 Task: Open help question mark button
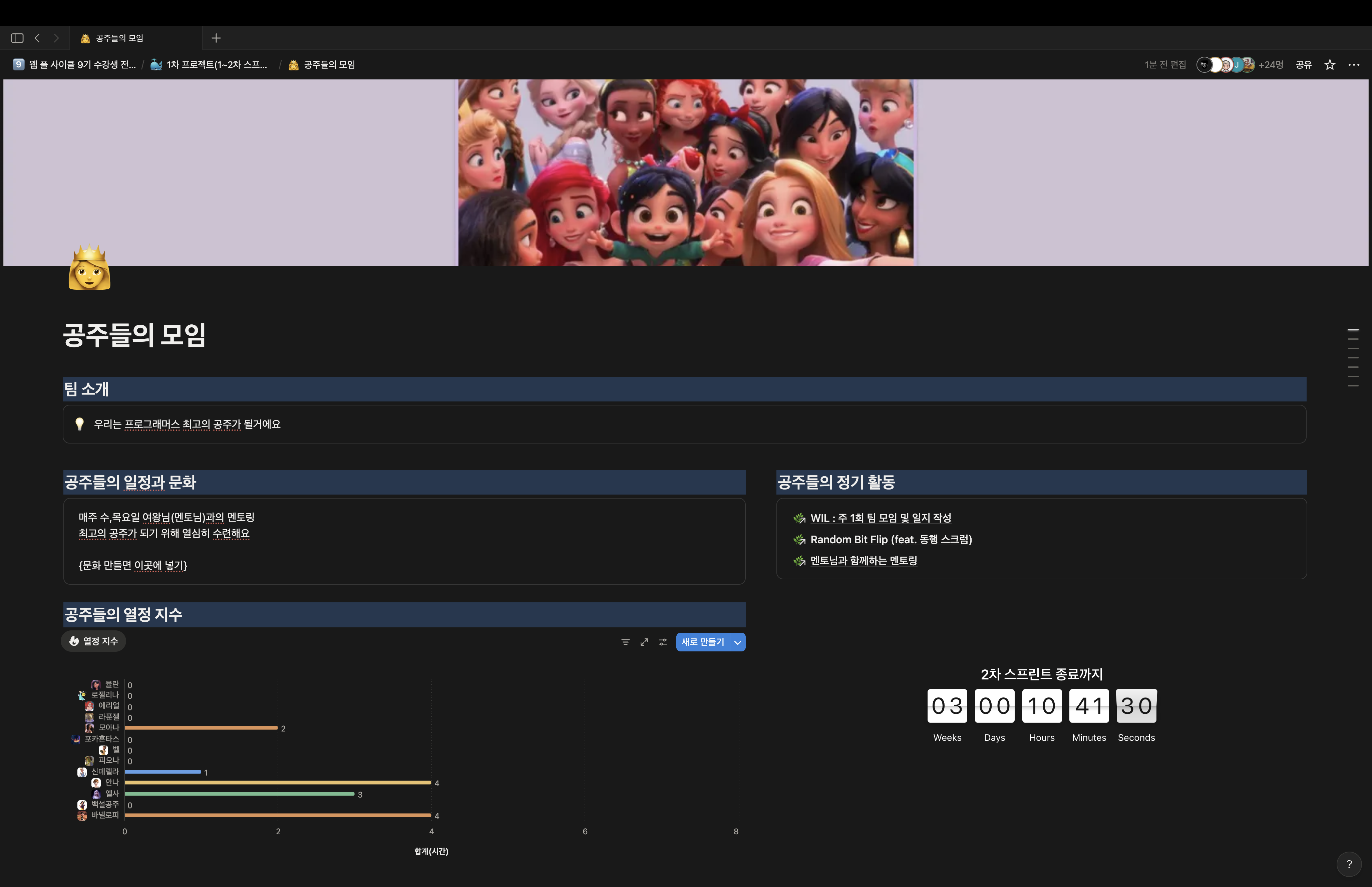[1348, 864]
